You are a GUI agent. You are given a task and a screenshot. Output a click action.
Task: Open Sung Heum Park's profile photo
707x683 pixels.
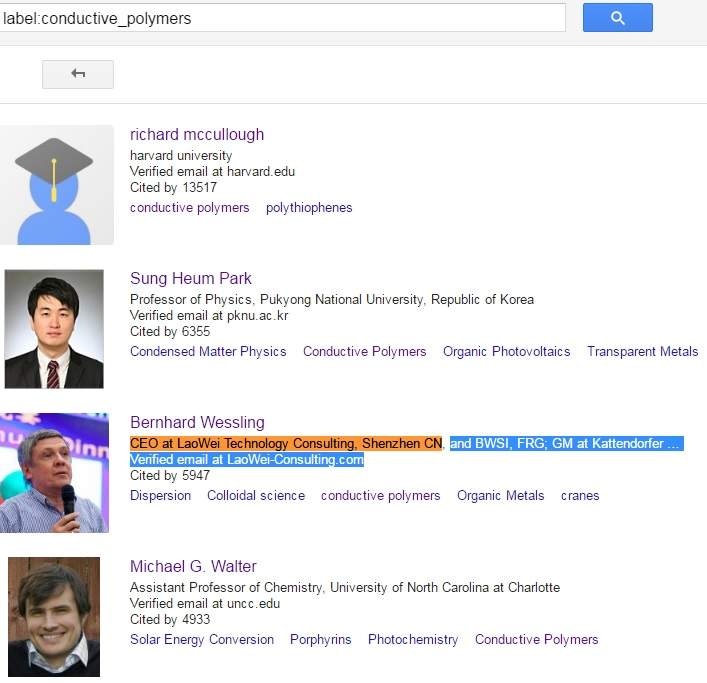point(54,328)
